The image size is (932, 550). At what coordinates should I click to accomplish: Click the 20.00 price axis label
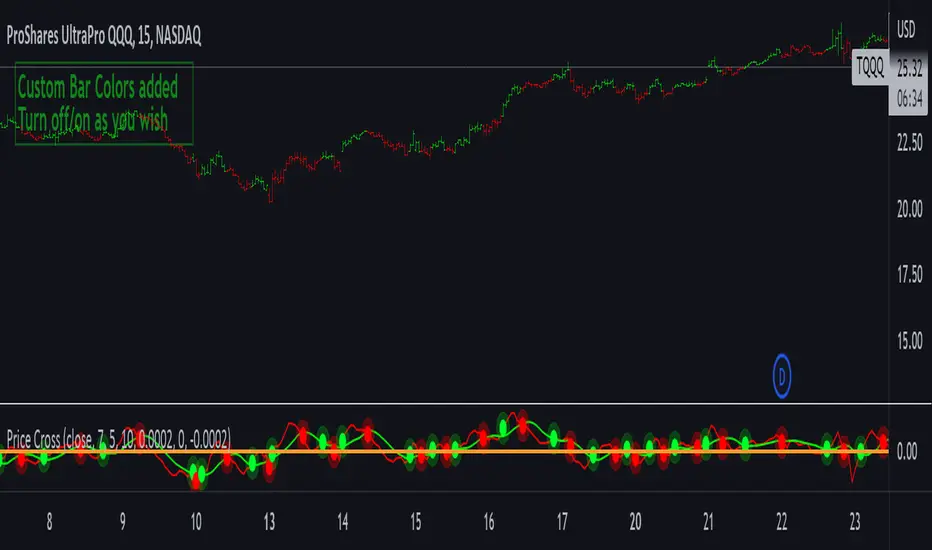tap(909, 209)
